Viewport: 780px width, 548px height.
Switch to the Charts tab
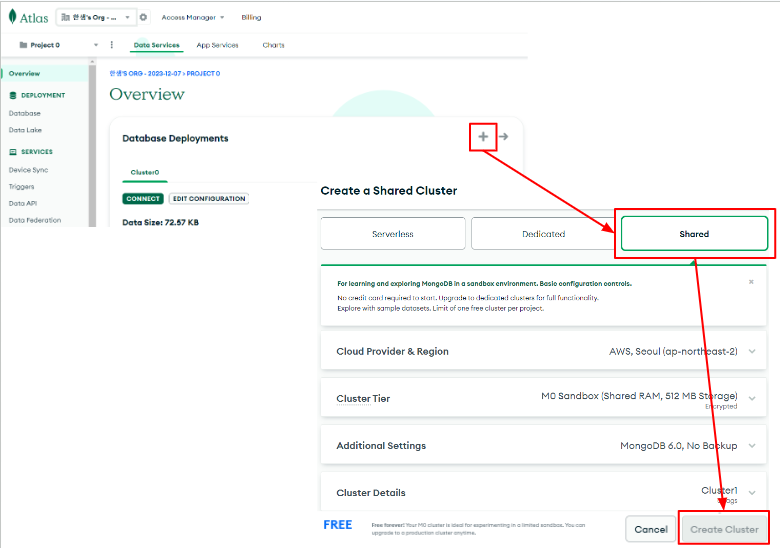tap(274, 45)
